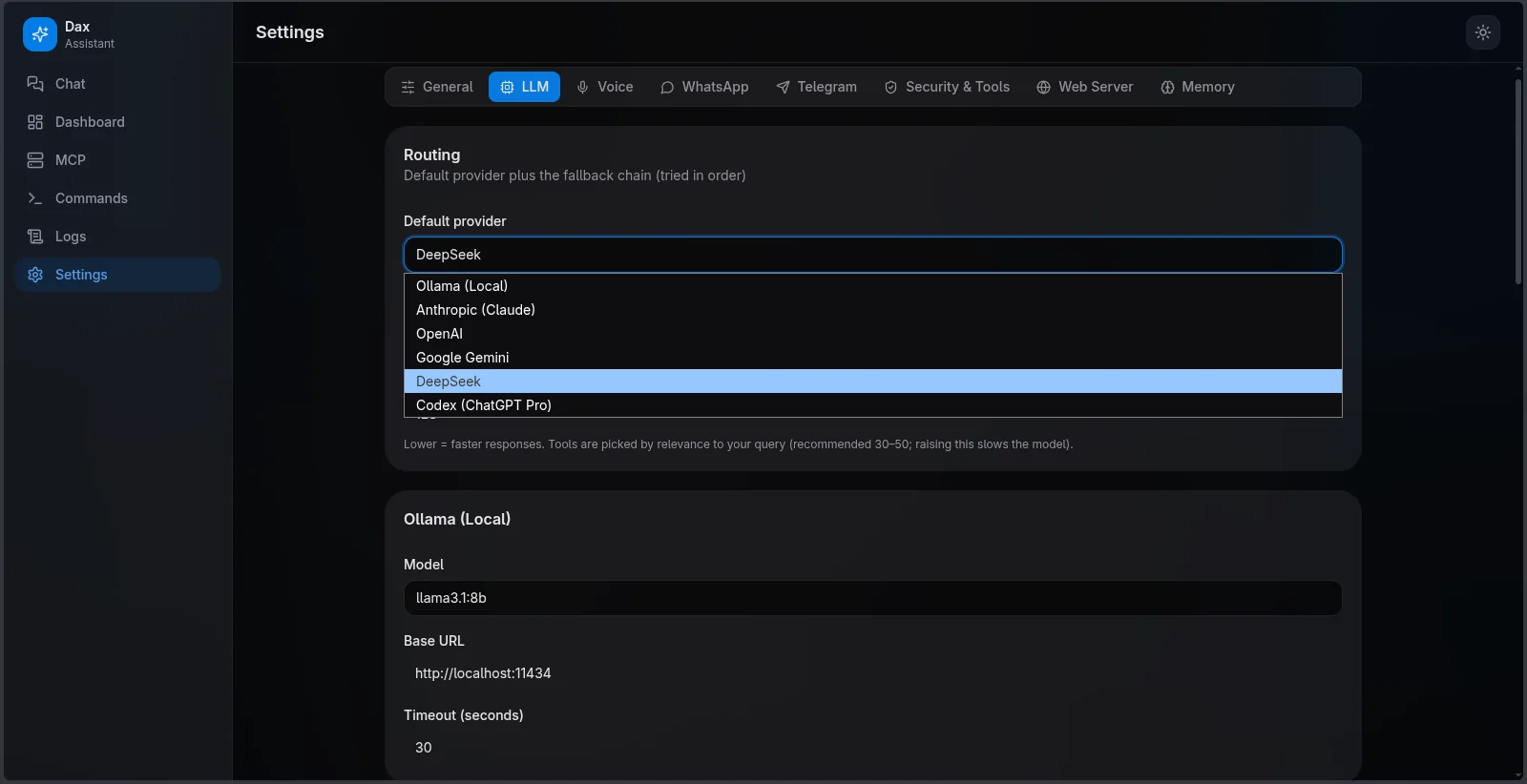Click the Logs scroll icon

(x=35, y=237)
